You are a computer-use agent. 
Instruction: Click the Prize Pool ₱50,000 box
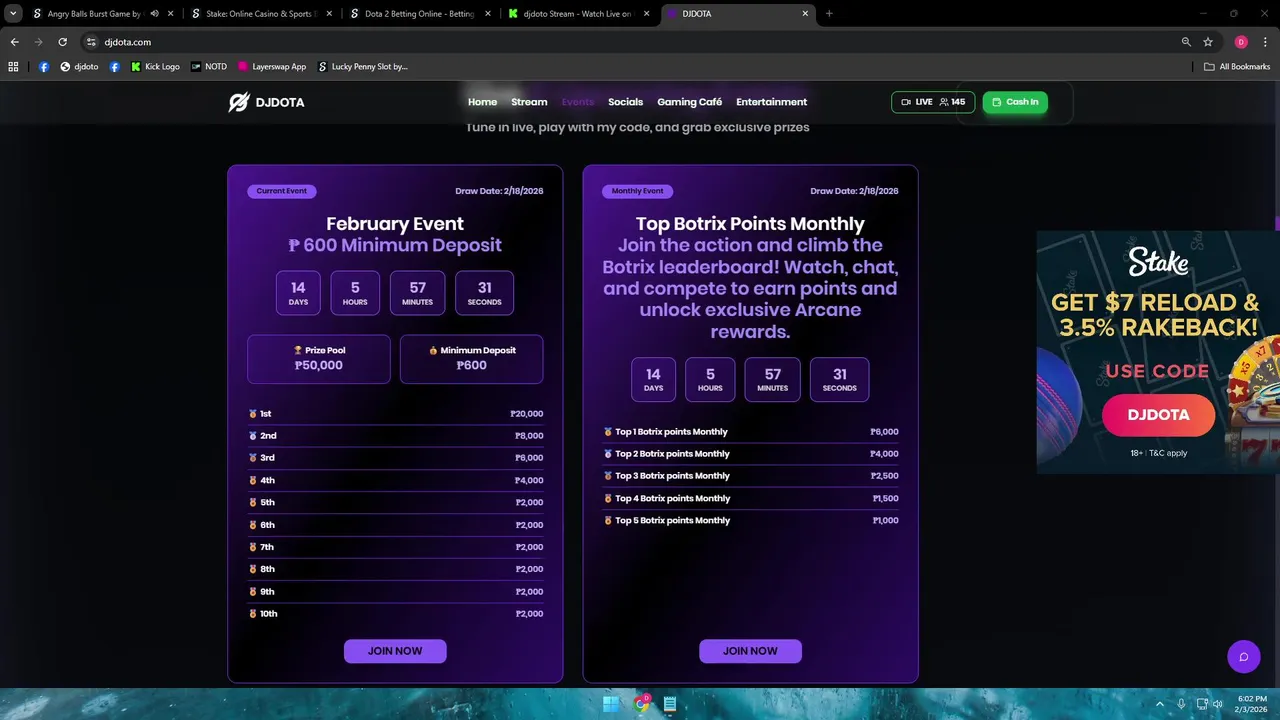319,359
